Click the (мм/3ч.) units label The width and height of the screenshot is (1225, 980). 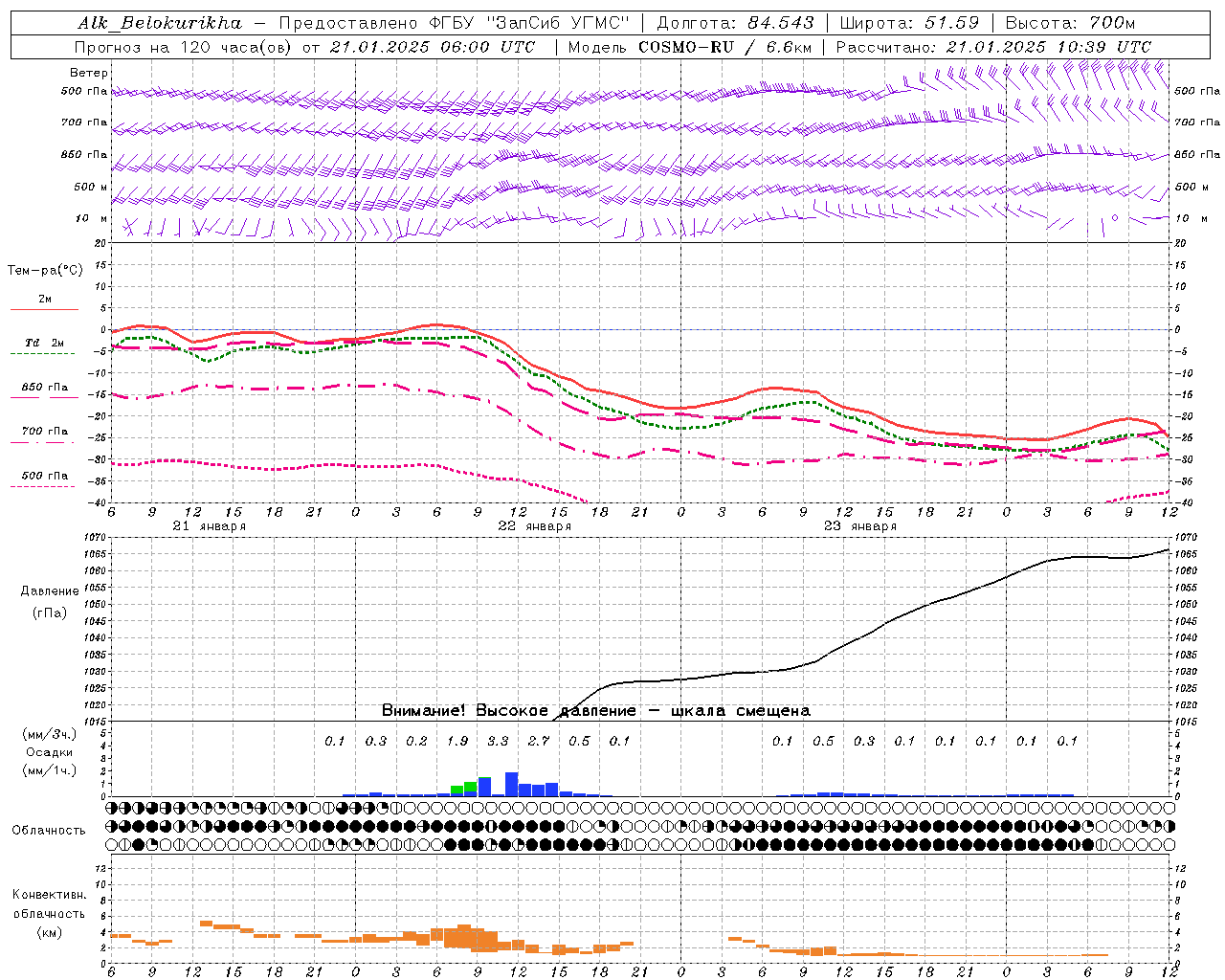pos(49,734)
